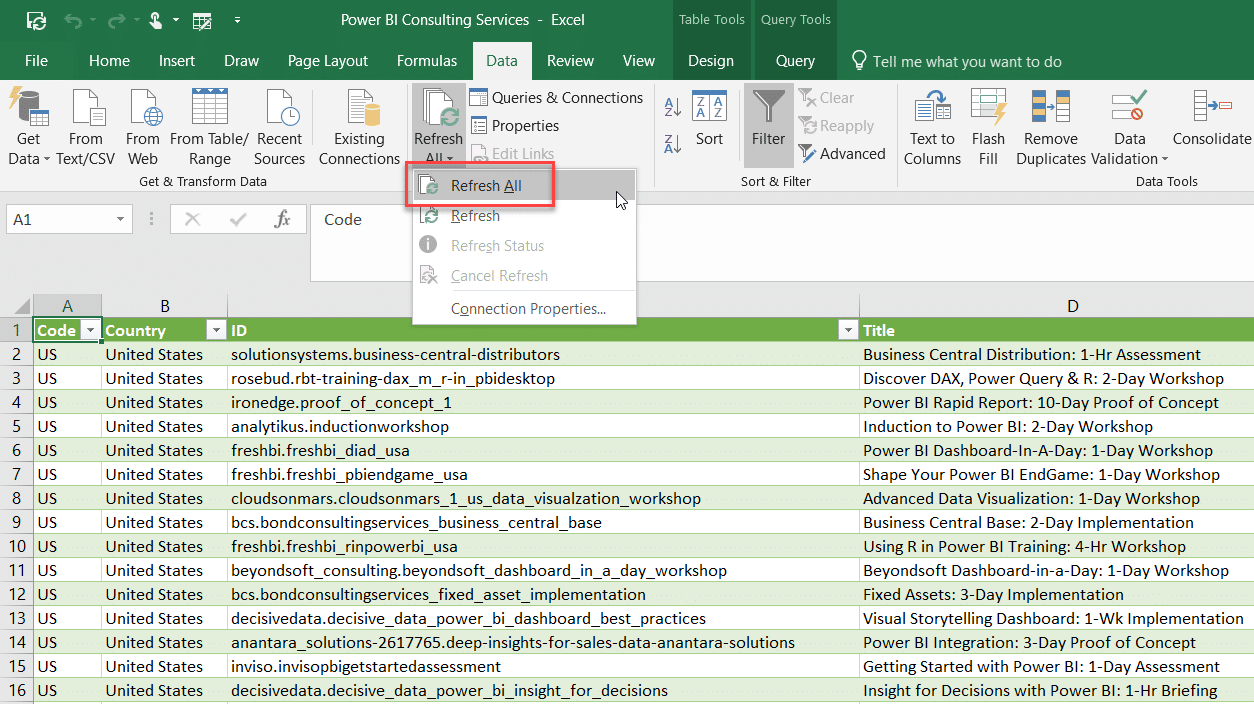The image size is (1254, 704).
Task: Click From Table/Range icon
Action: pyautogui.click(x=210, y=127)
